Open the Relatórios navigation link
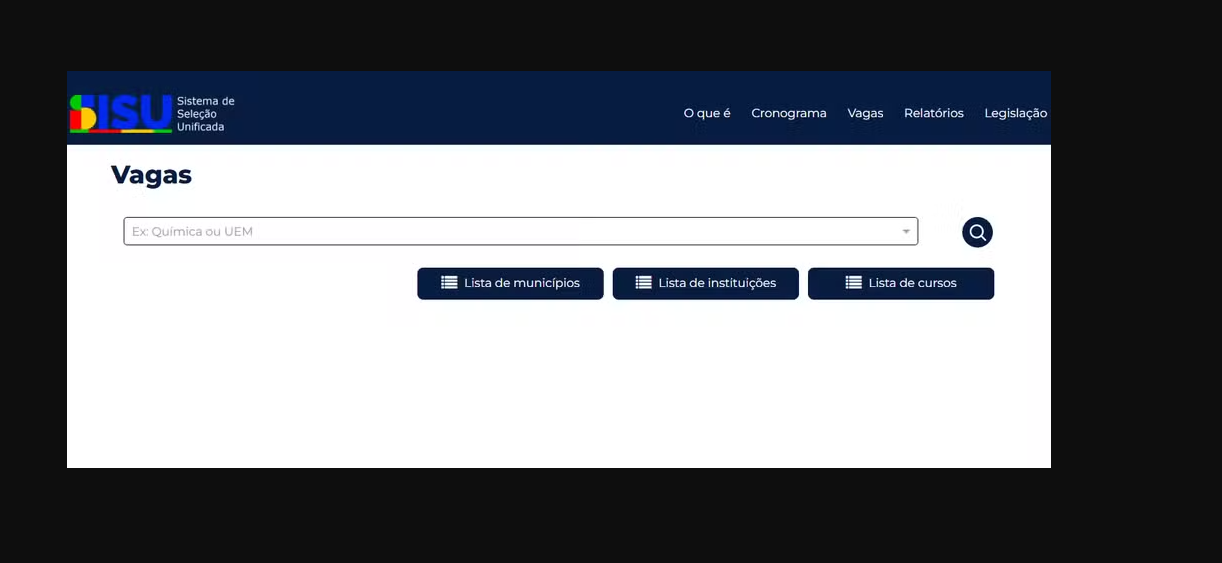 point(933,113)
